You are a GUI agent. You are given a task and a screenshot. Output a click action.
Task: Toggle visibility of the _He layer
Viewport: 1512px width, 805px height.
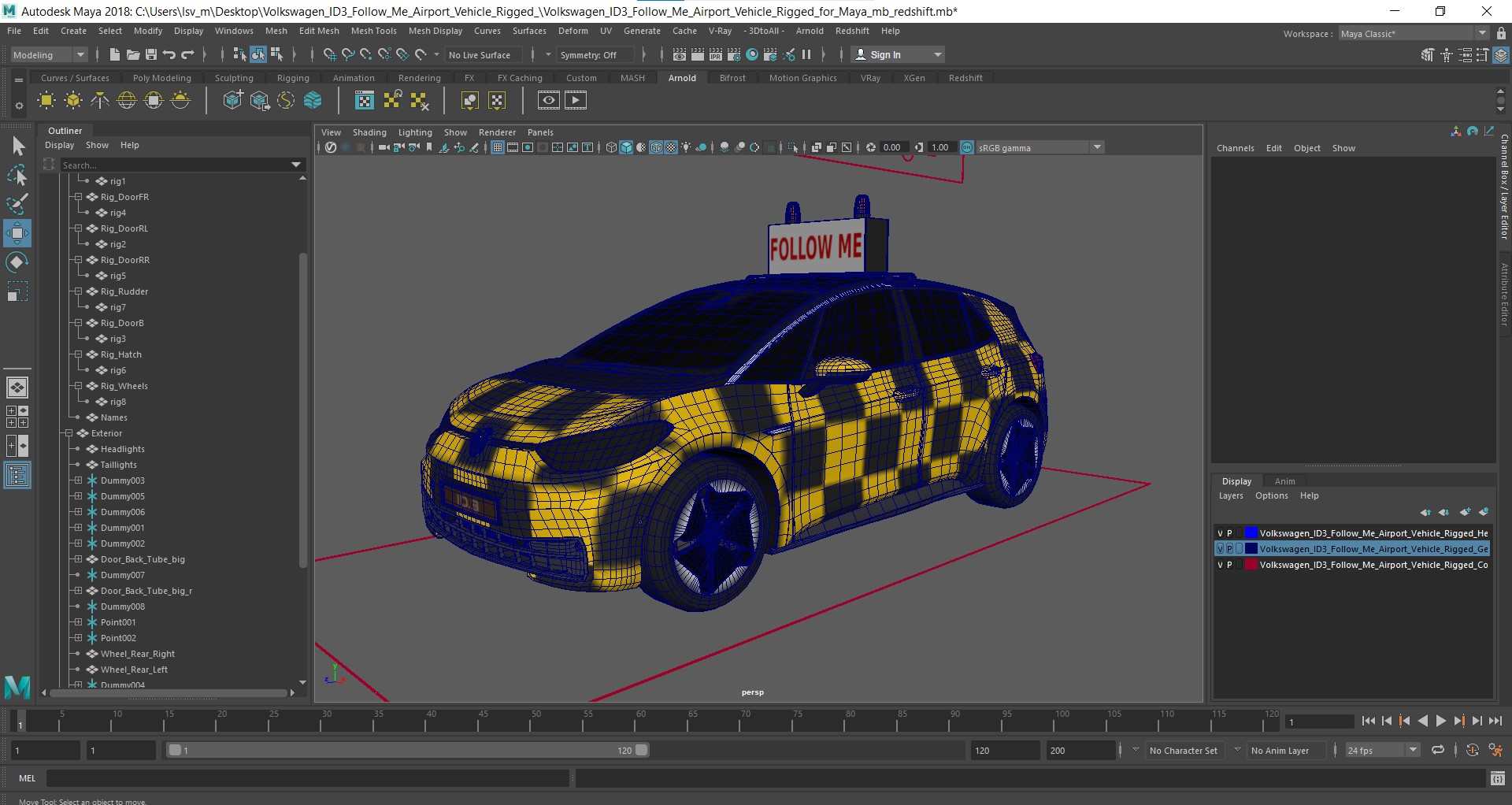[1220, 533]
